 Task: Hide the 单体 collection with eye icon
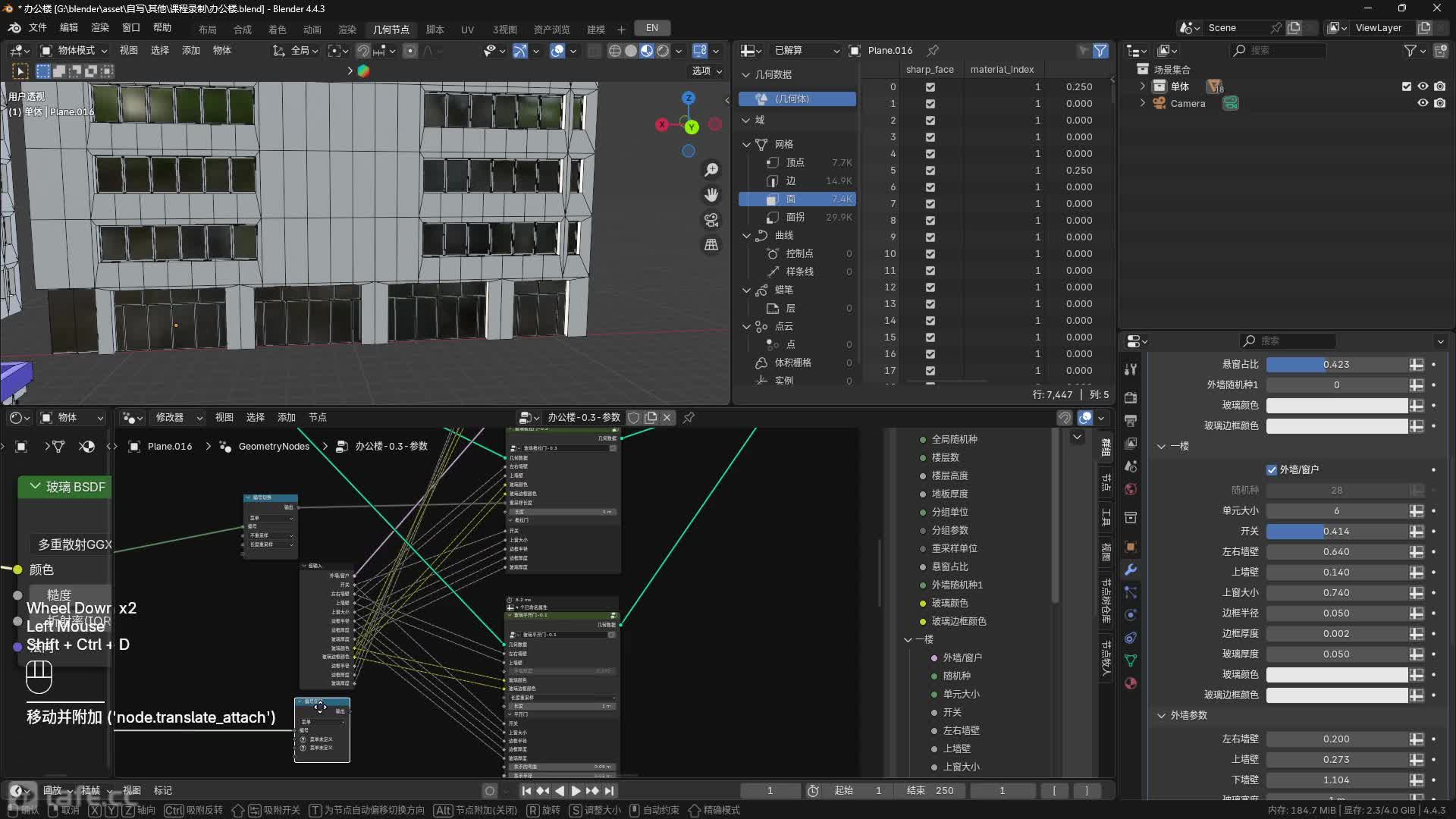click(1423, 86)
